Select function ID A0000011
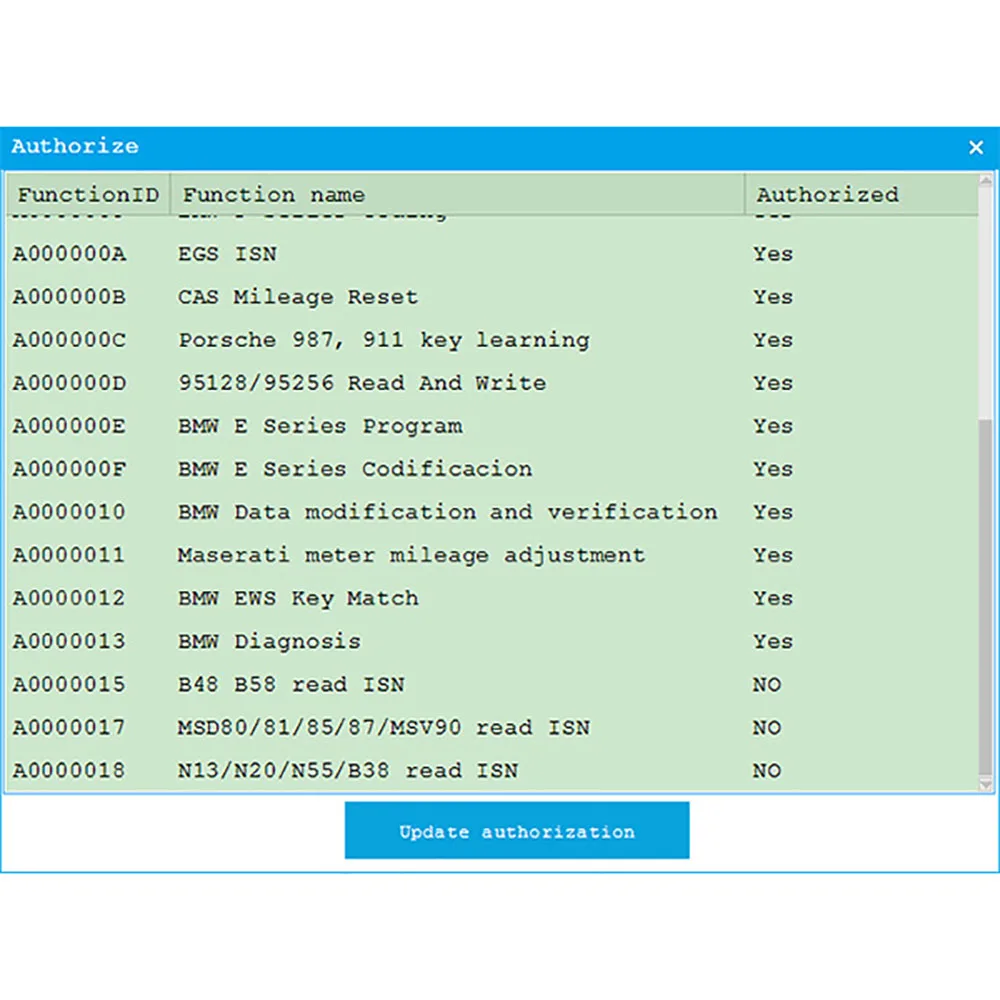1000x1000 pixels. point(69,555)
